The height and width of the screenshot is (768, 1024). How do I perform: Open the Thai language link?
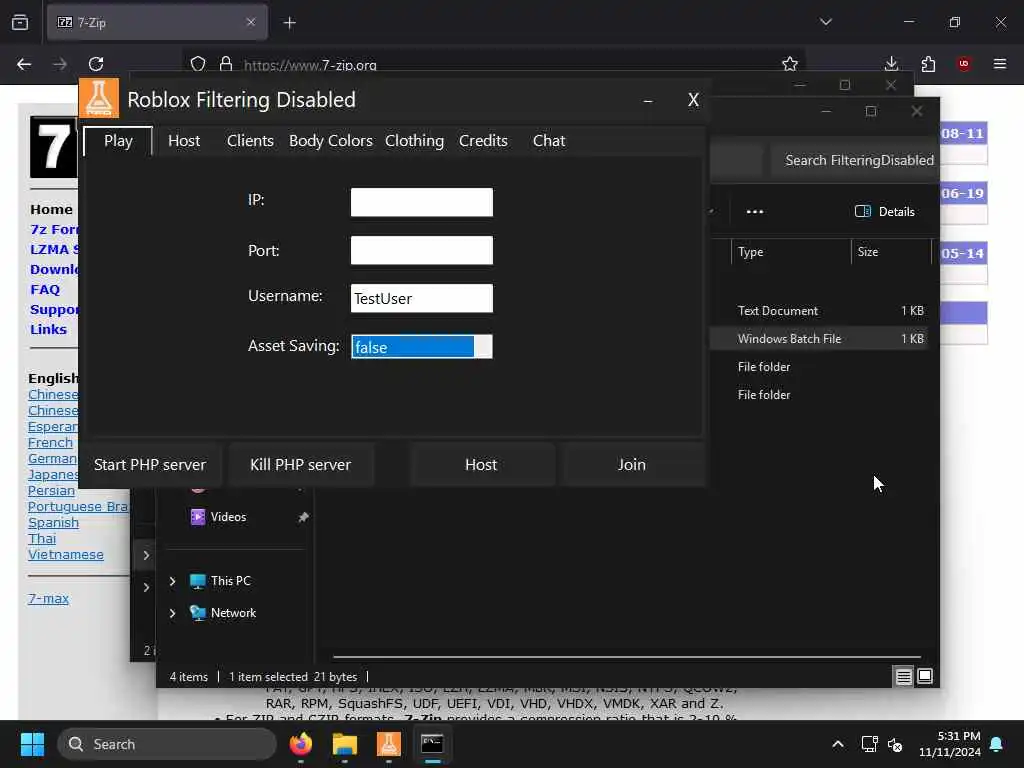point(42,539)
